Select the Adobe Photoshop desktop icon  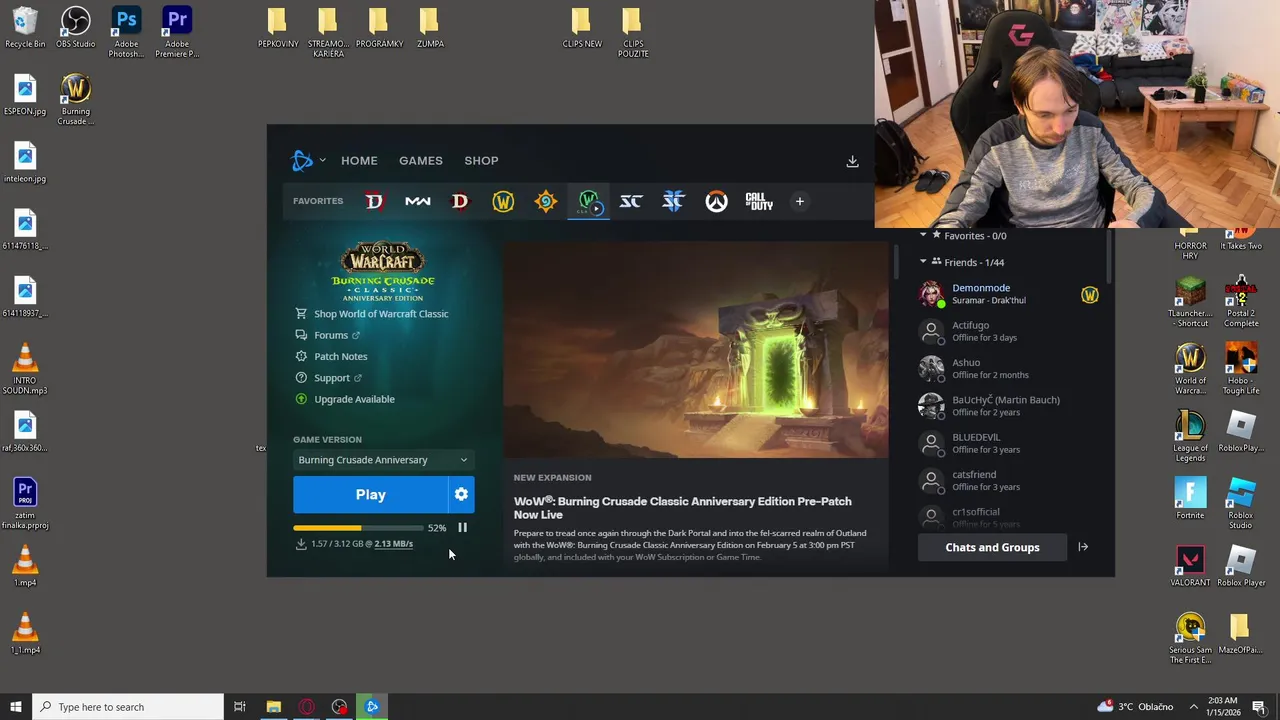126,32
